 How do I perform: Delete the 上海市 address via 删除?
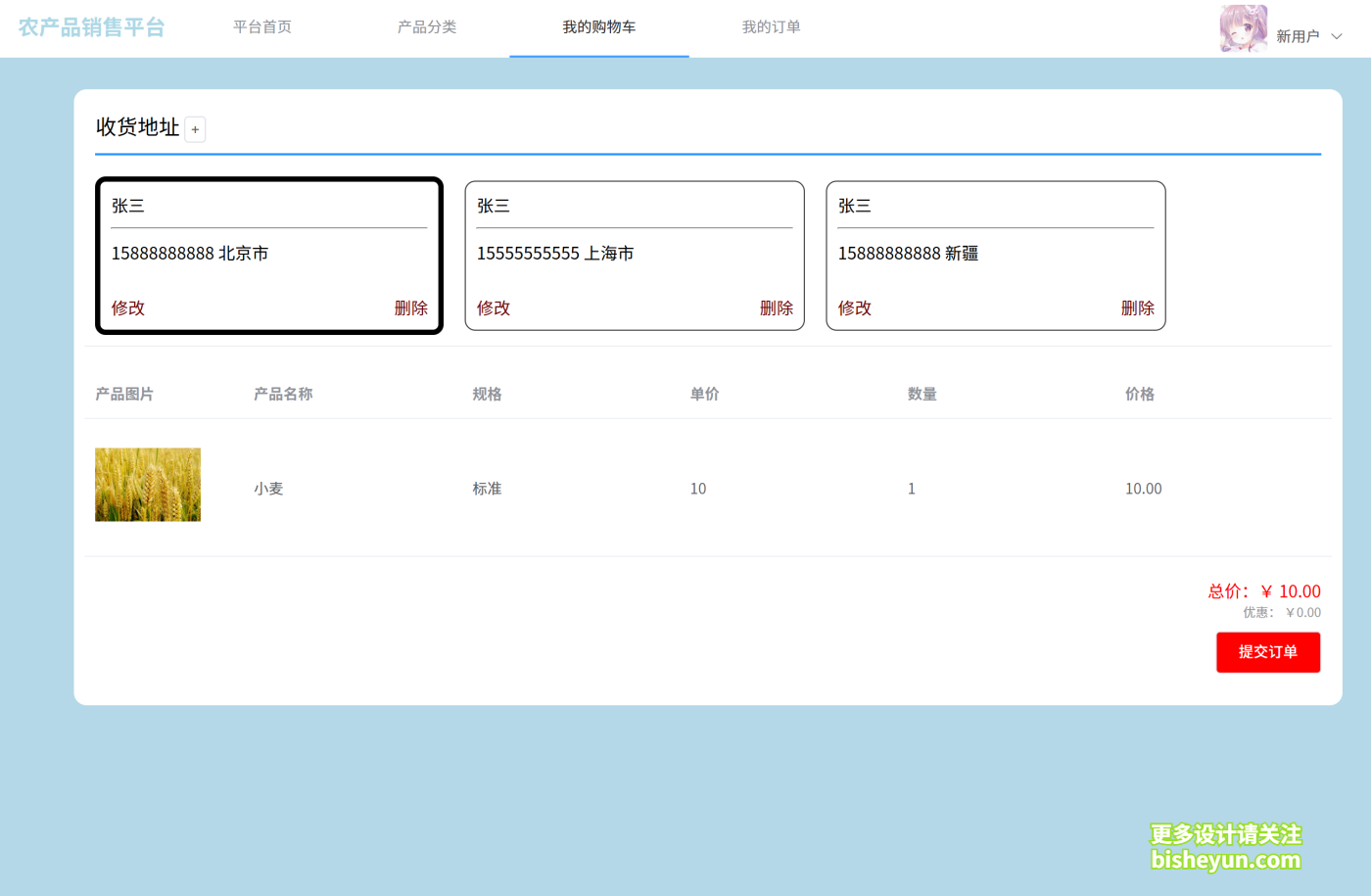pyautogui.click(x=777, y=307)
